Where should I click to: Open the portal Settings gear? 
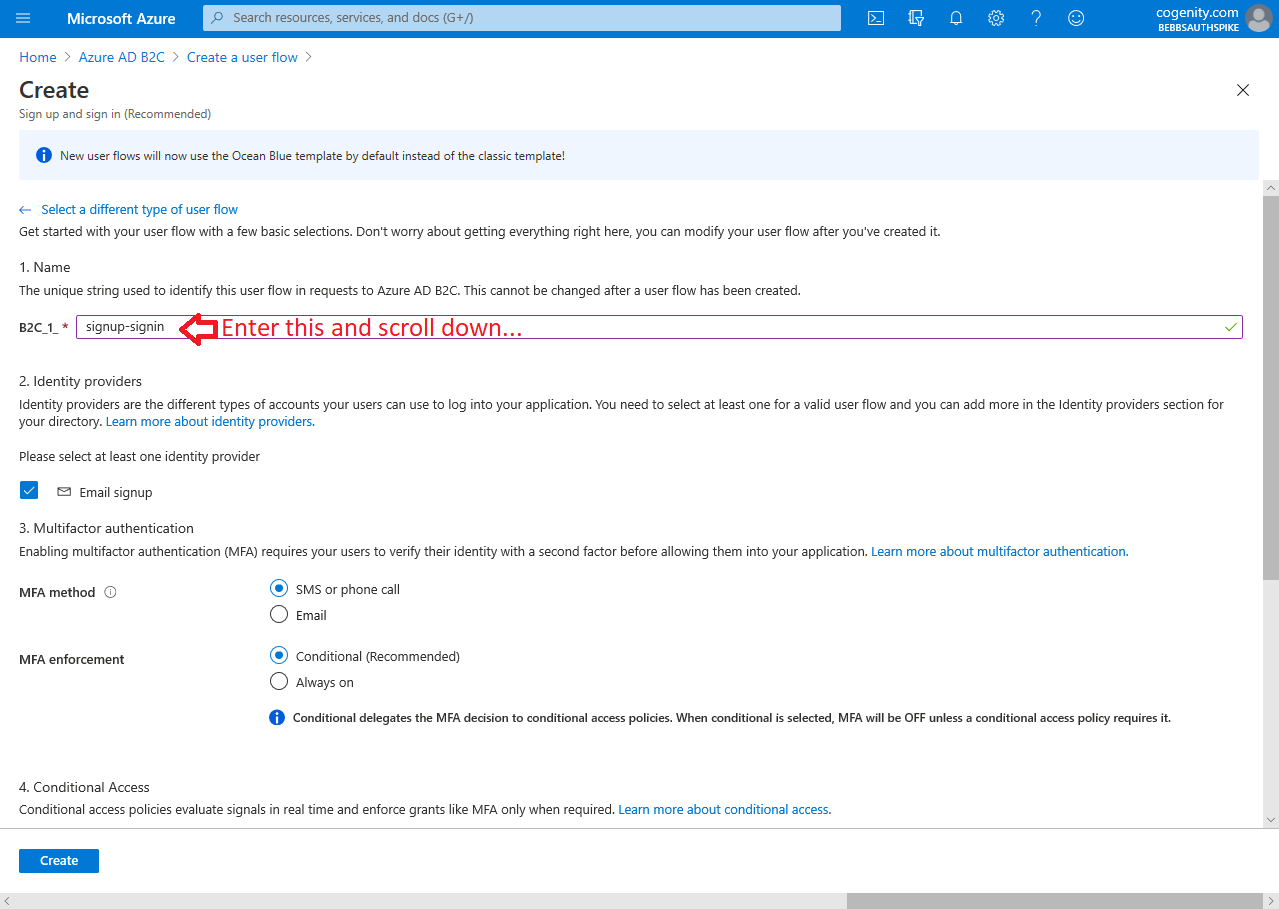pos(995,18)
